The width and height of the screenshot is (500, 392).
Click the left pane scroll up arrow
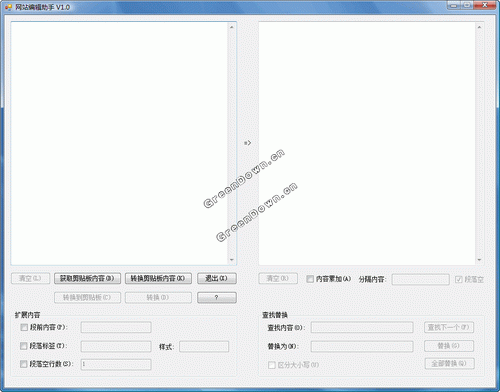pyautogui.click(x=232, y=27)
